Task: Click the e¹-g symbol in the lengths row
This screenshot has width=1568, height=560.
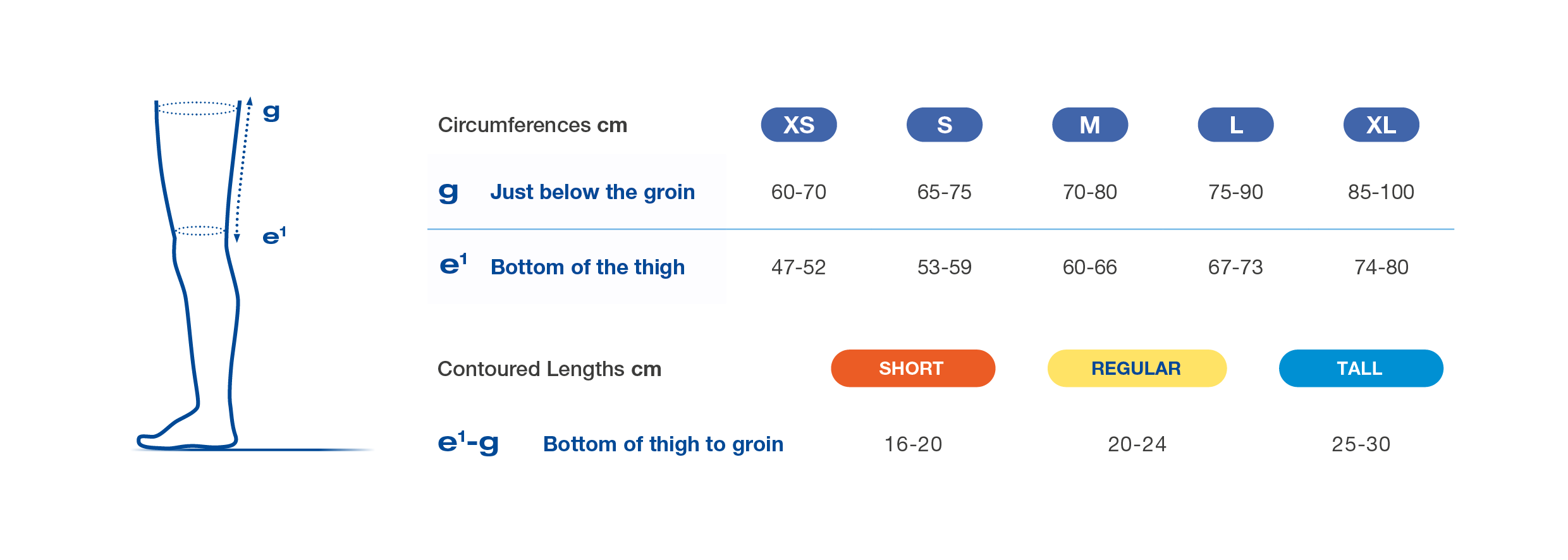Action: click(x=468, y=442)
